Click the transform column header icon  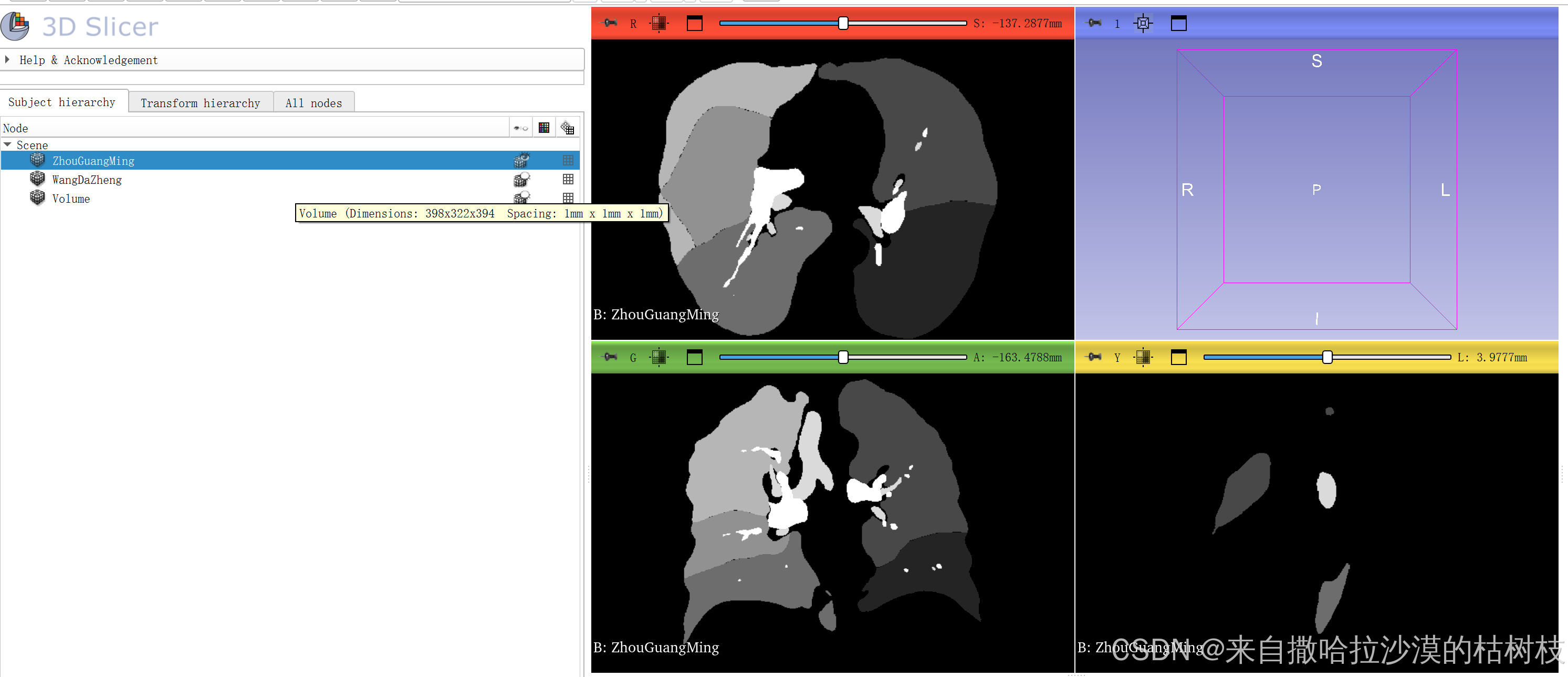click(x=567, y=128)
